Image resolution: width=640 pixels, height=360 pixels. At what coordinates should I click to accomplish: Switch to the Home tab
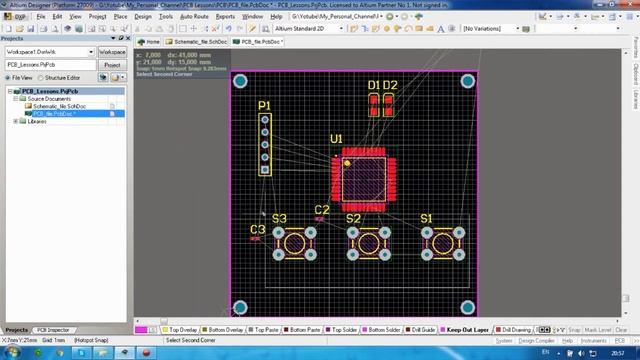click(149, 42)
